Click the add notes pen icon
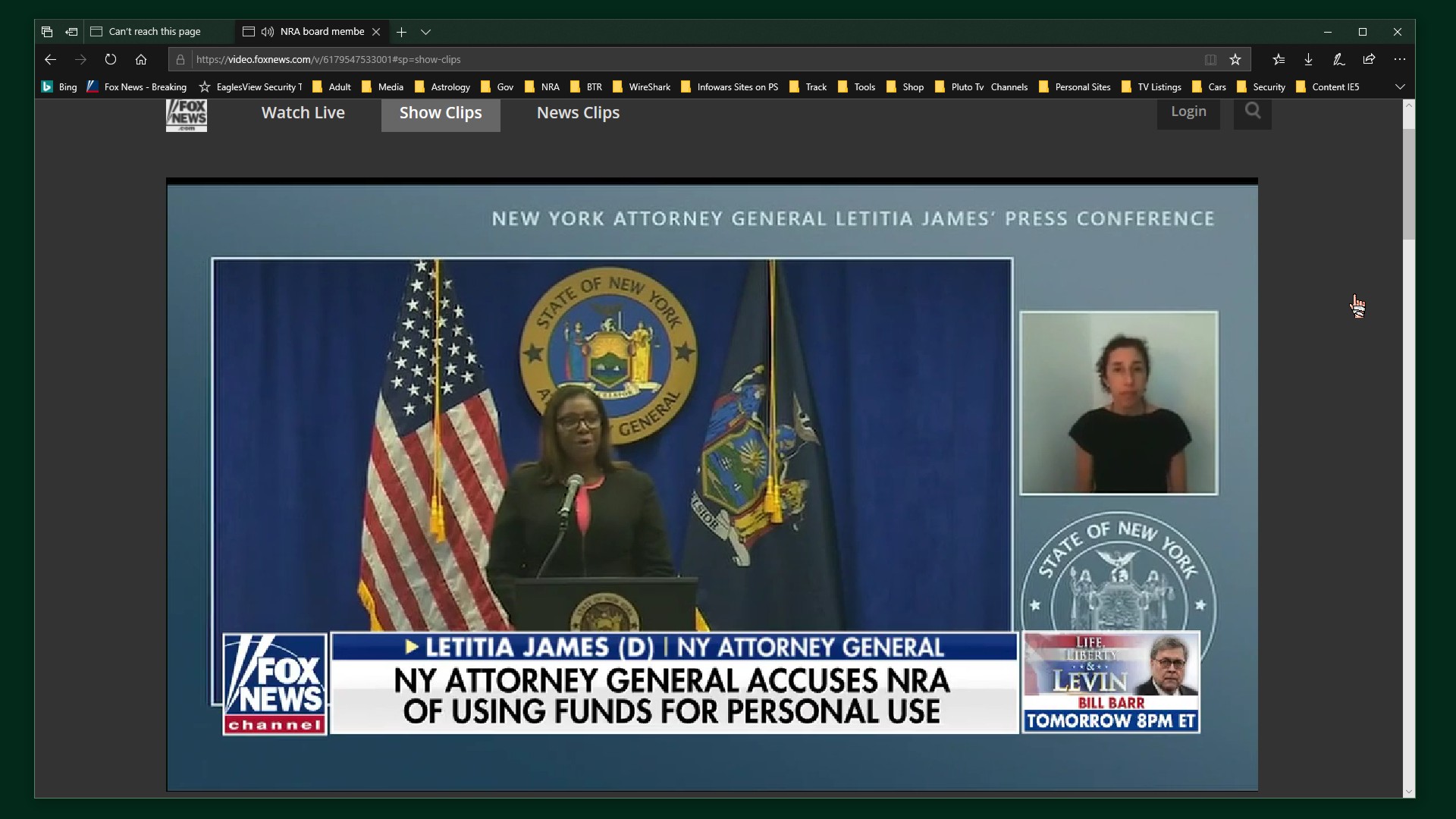The image size is (1456, 819). pyautogui.click(x=1338, y=59)
